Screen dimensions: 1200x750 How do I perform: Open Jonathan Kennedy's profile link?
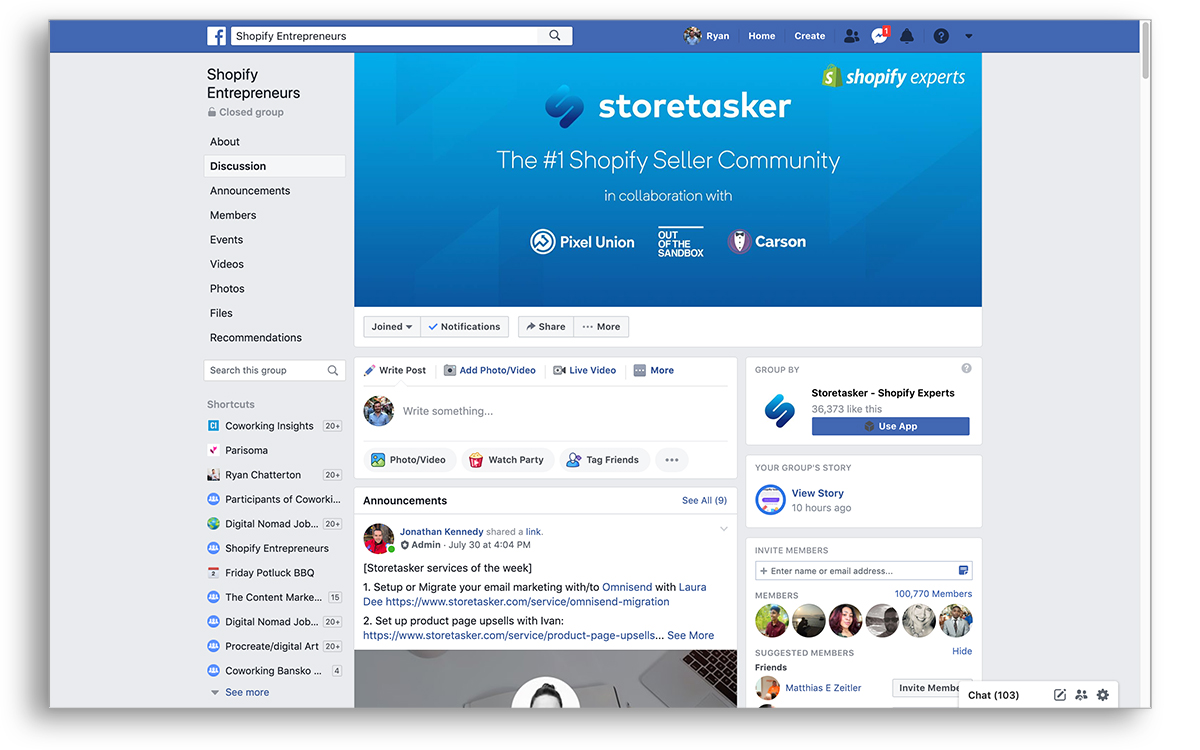point(441,532)
